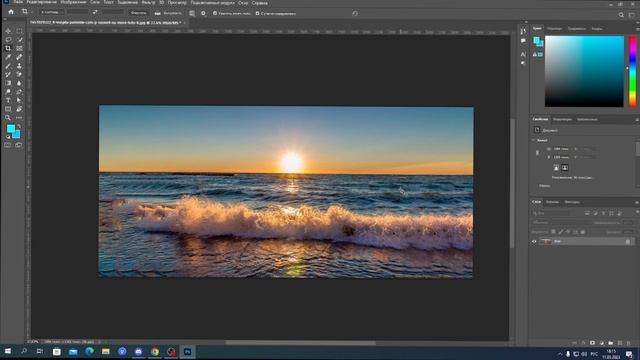This screenshot has height=360, width=640.
Task: Add layer mask button in Layers panel
Action: (x=592, y=343)
